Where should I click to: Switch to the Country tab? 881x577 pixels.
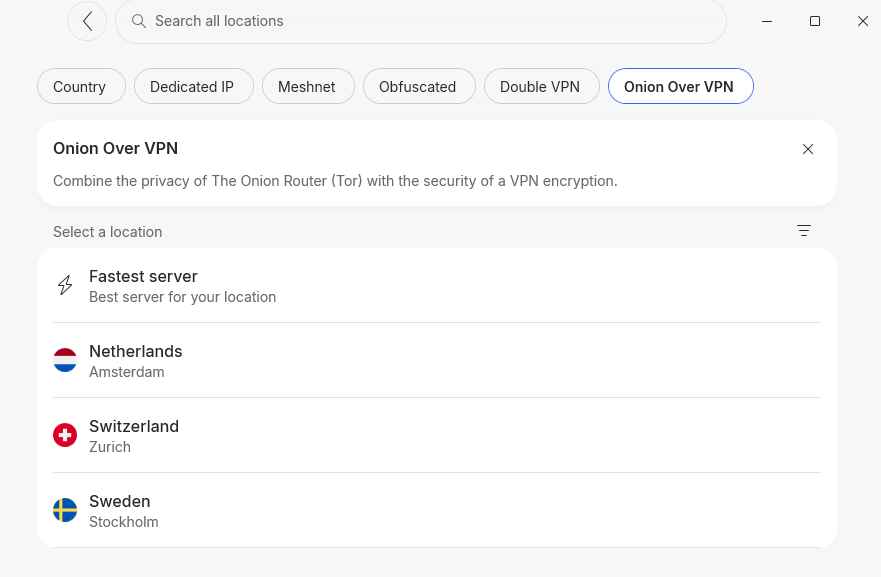[x=81, y=87]
